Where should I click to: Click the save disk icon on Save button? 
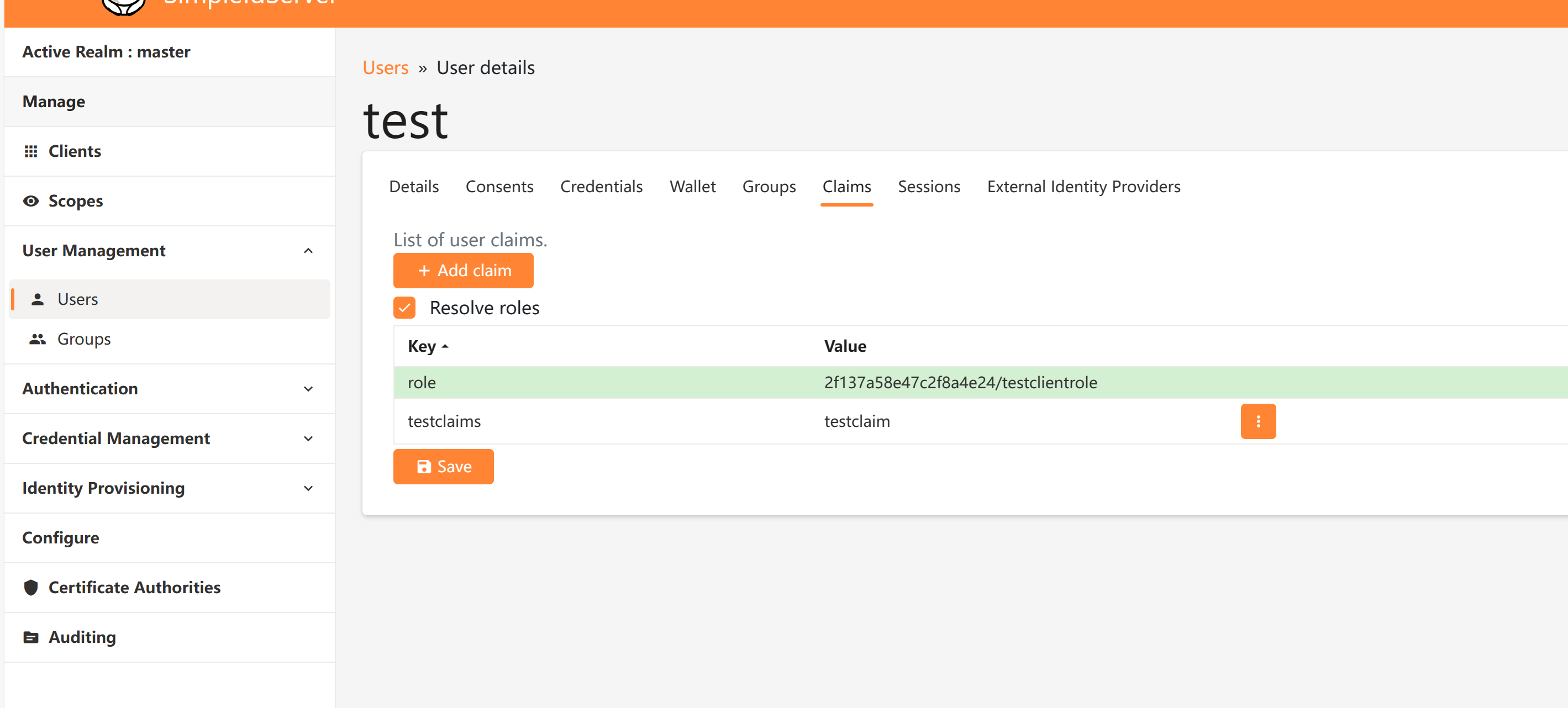424,466
